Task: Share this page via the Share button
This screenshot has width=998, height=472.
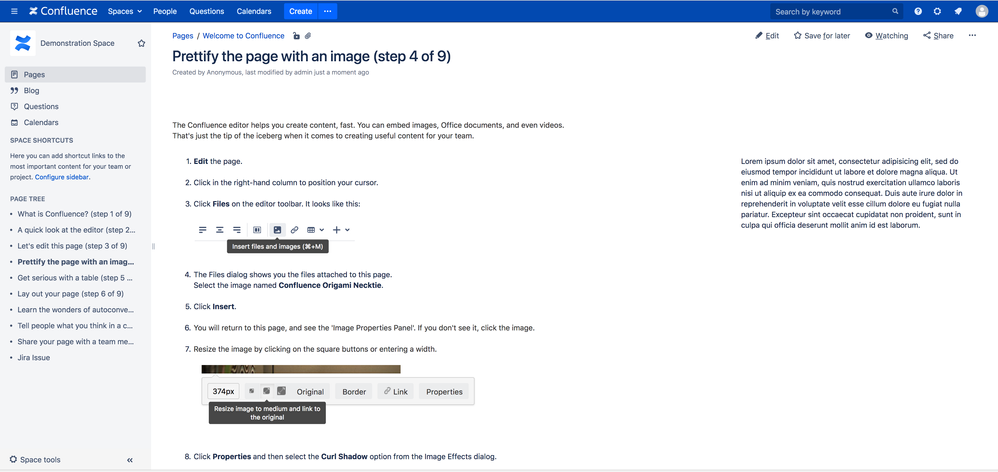Action: pos(938,36)
